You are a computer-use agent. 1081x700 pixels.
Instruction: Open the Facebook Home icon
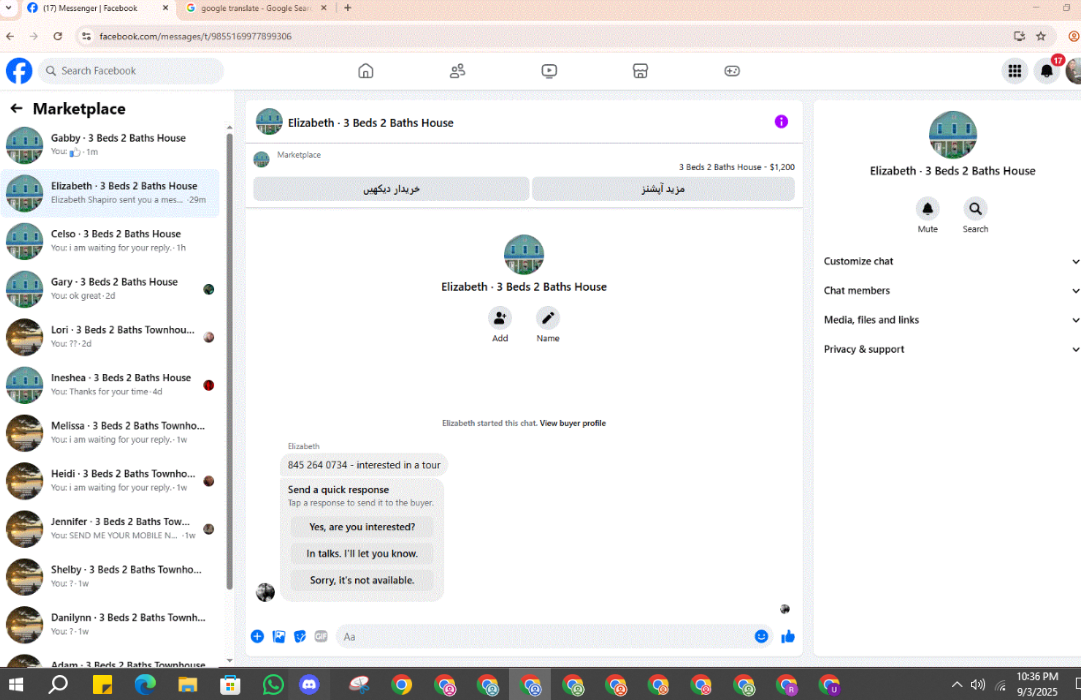tap(365, 71)
